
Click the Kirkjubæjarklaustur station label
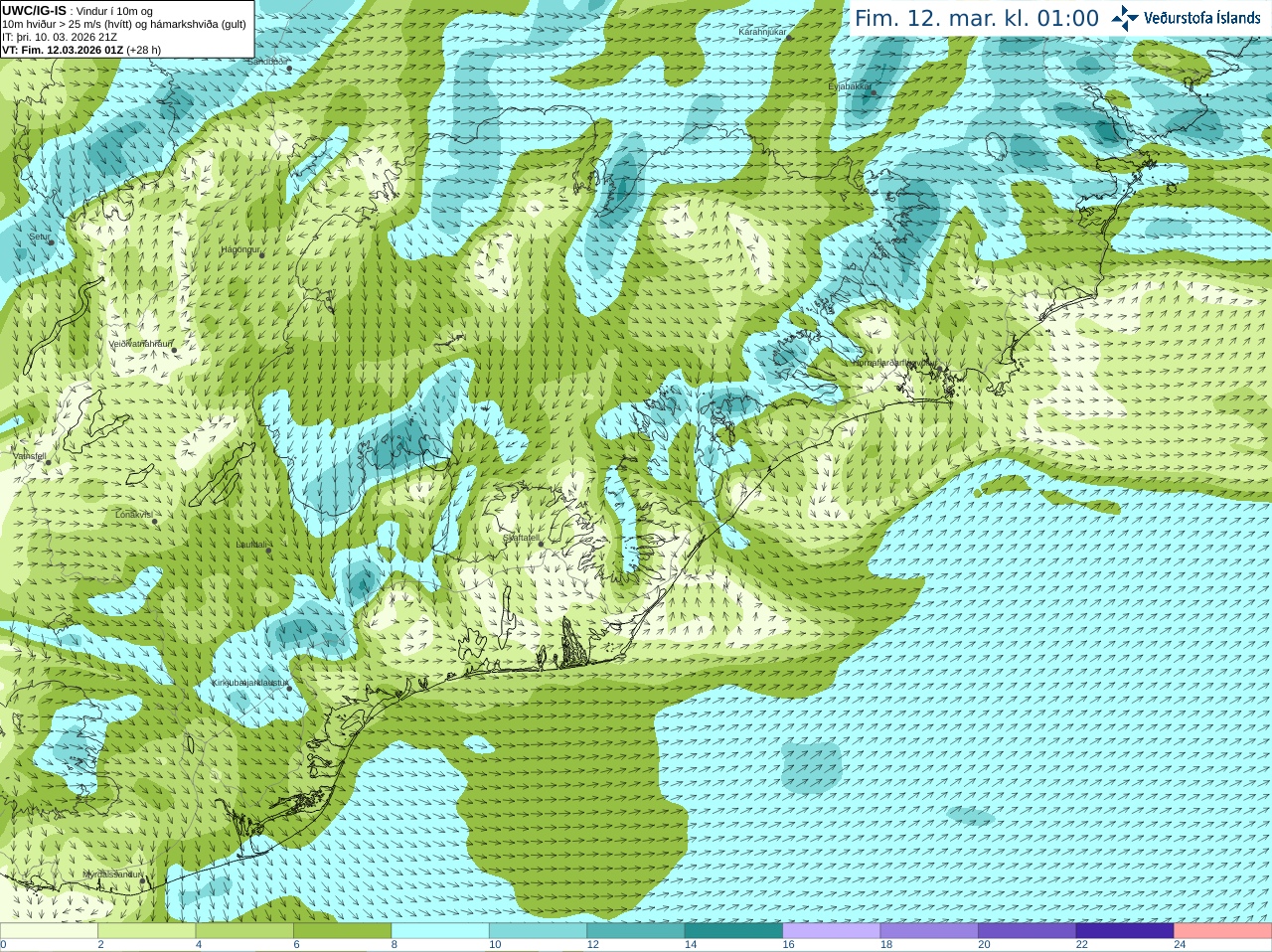250,683
